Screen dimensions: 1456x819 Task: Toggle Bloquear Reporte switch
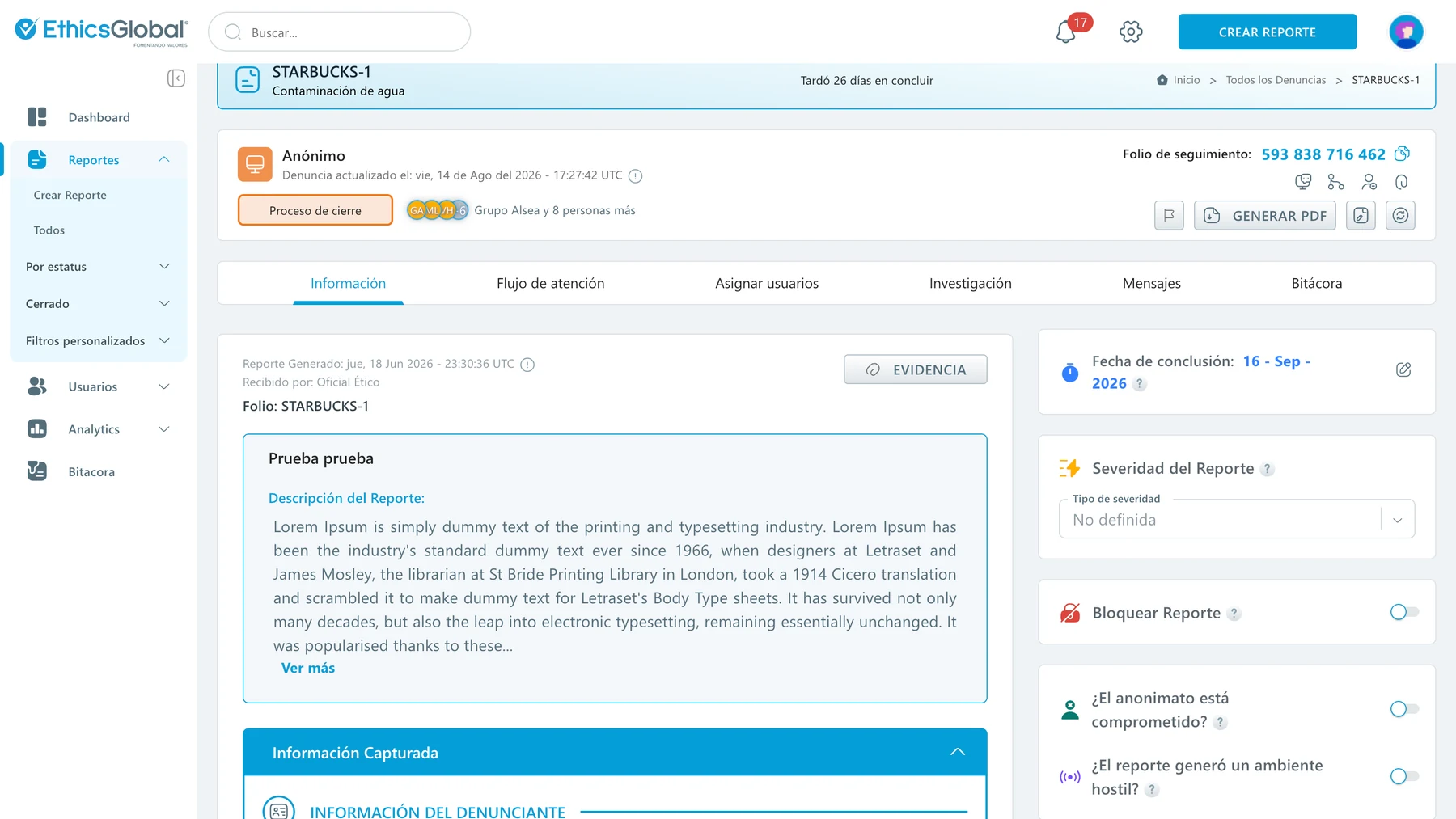point(1404,612)
